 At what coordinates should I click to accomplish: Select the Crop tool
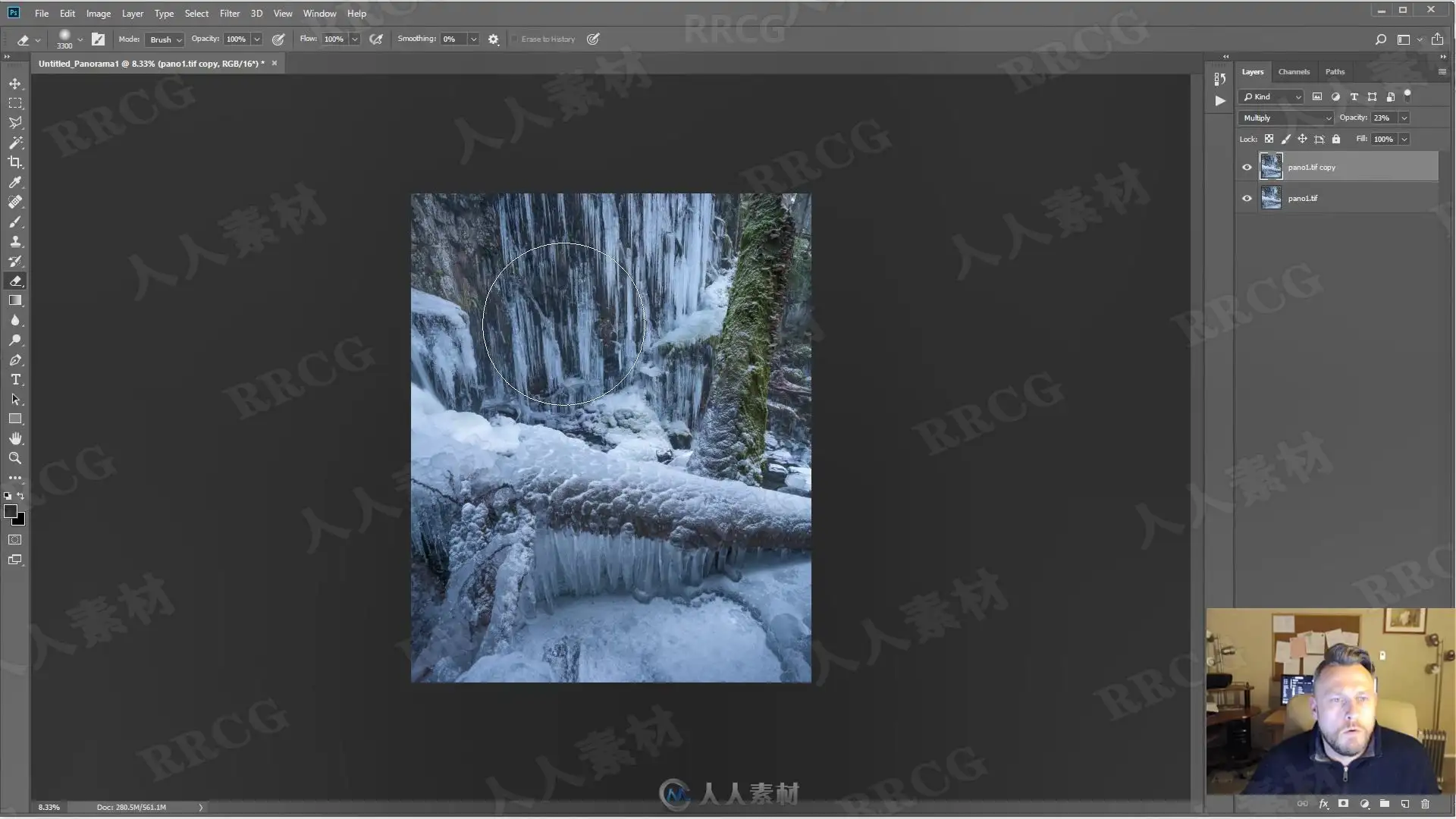(x=15, y=162)
